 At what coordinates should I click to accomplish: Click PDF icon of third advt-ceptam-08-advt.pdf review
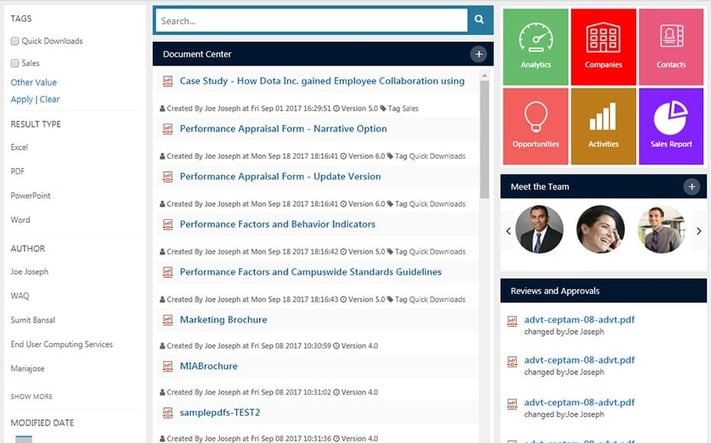(x=512, y=404)
